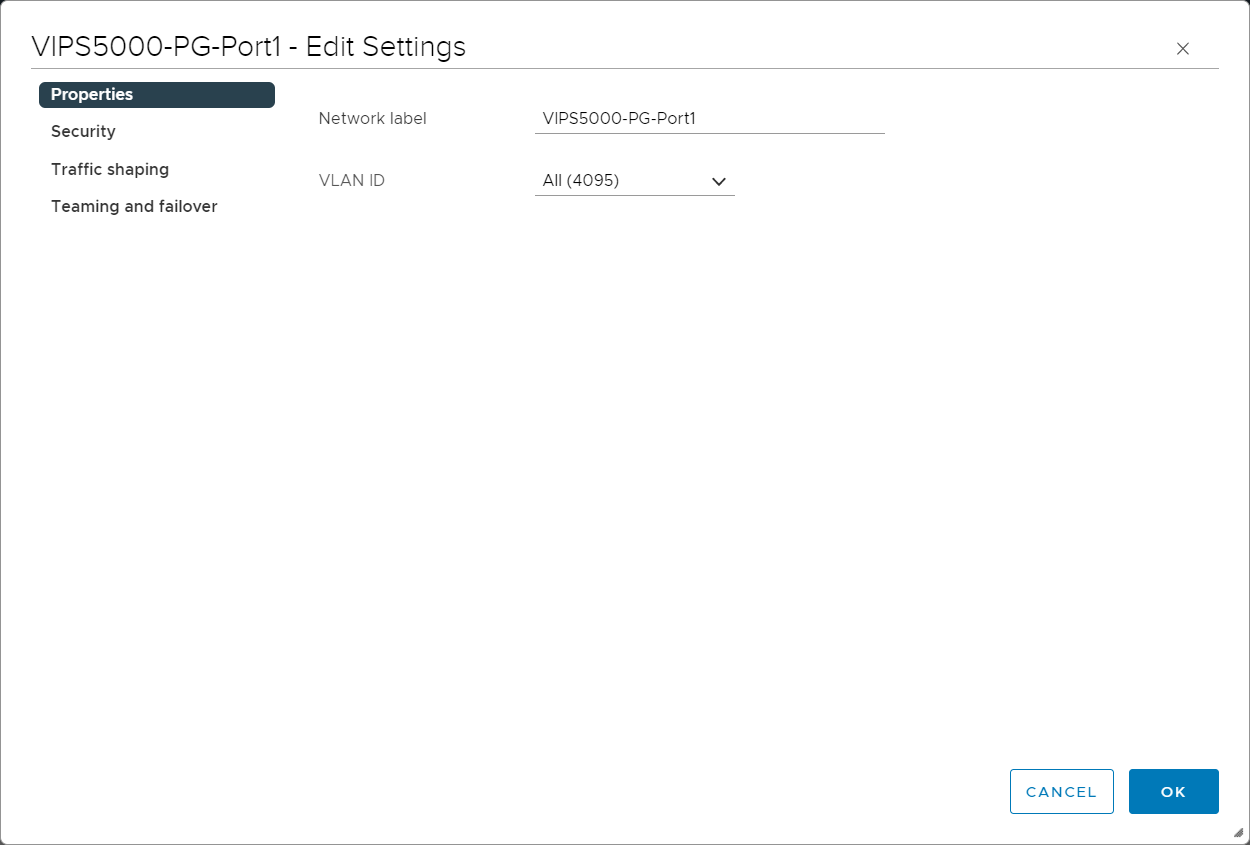This screenshot has width=1250, height=845.
Task: Click the "All (4095)" selected value text
Action: 581,181
